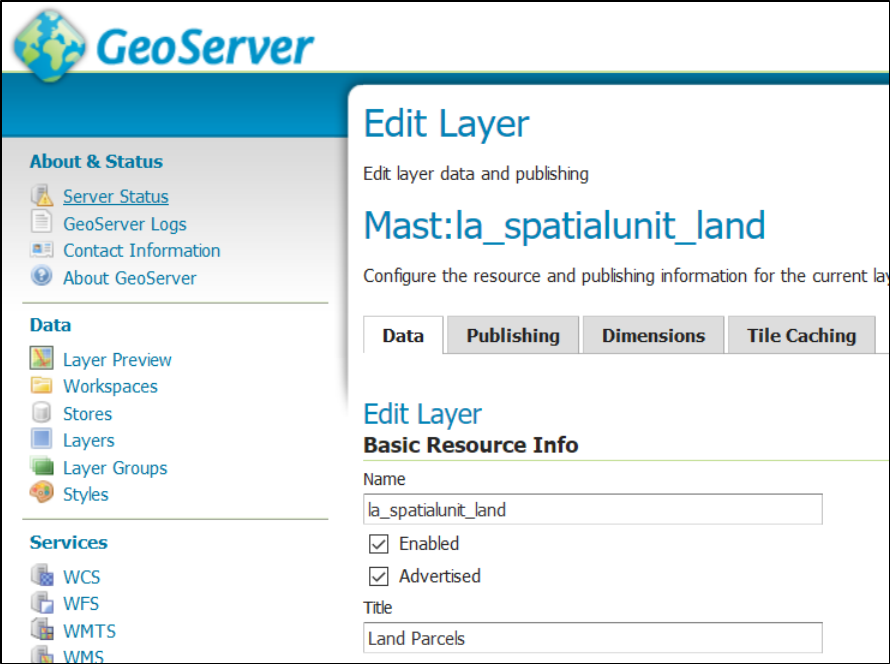Click the Styles palette icon
Image resolution: width=890 pixels, height=664 pixels.
click(41, 494)
